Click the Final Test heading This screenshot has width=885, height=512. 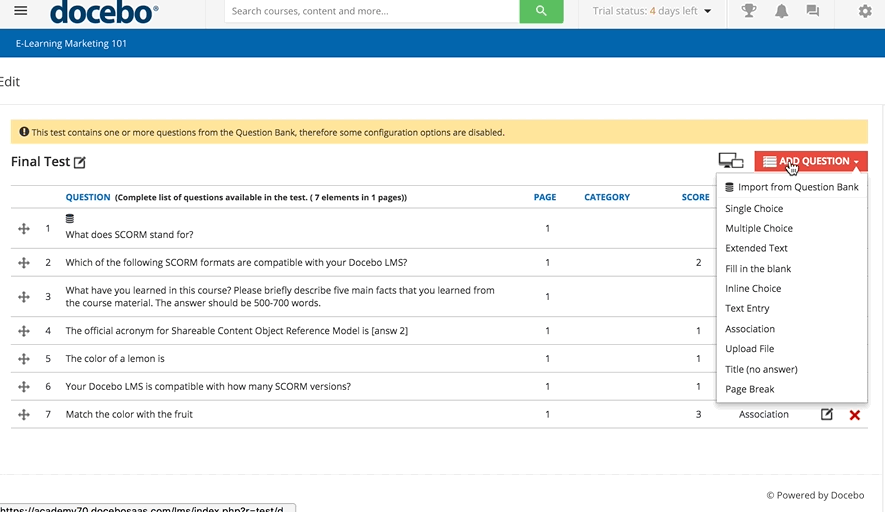coord(40,161)
